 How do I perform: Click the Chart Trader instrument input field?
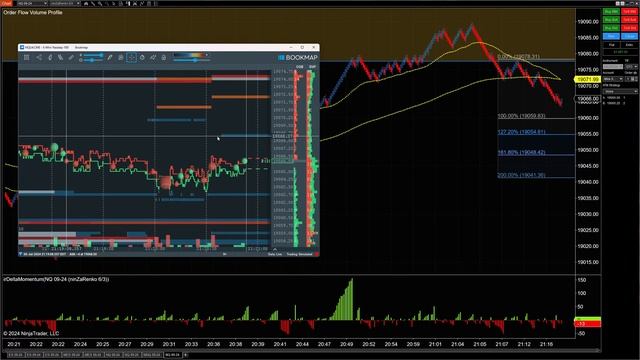[x=613, y=67]
